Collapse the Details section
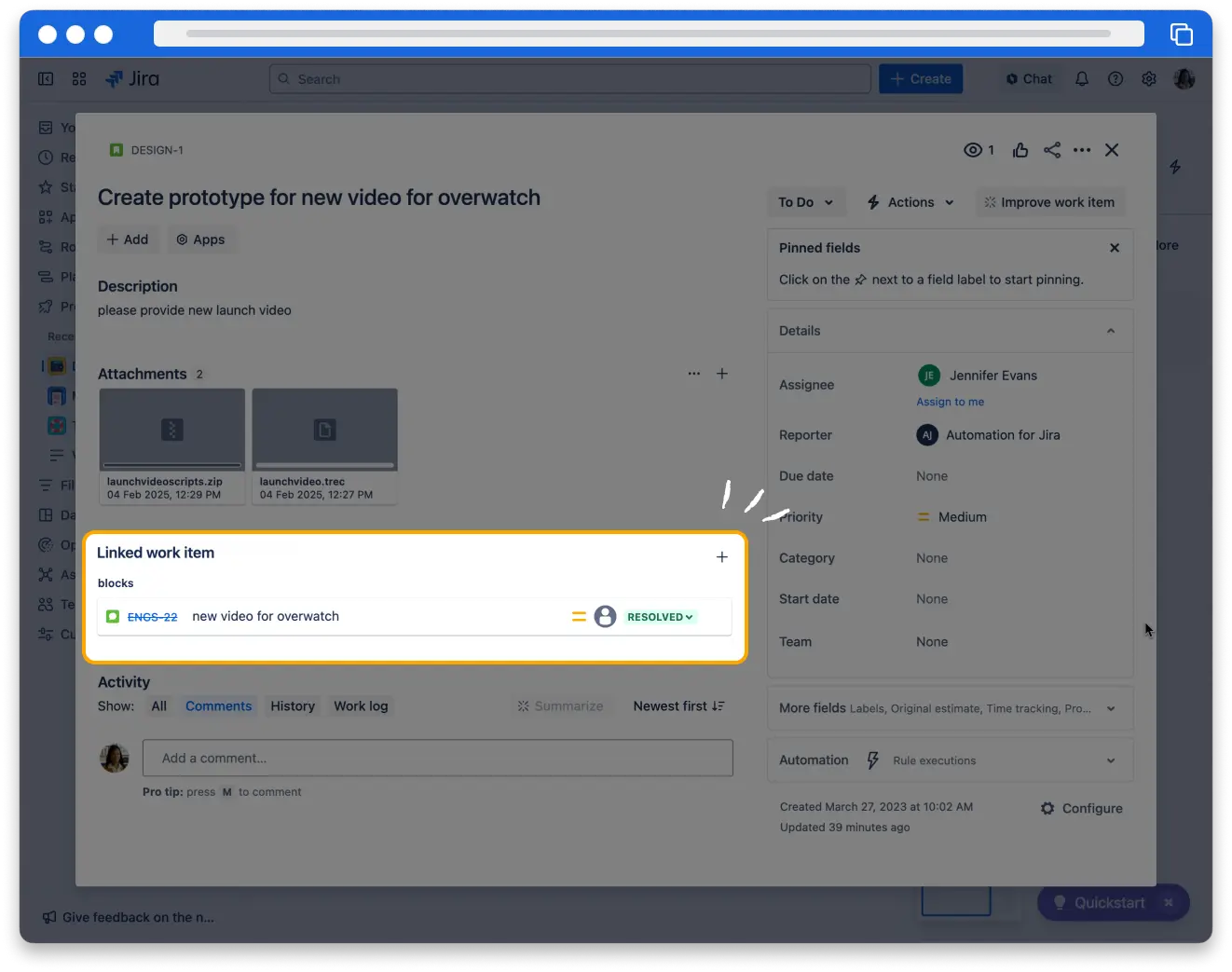The height and width of the screenshot is (972, 1232). click(x=1111, y=331)
